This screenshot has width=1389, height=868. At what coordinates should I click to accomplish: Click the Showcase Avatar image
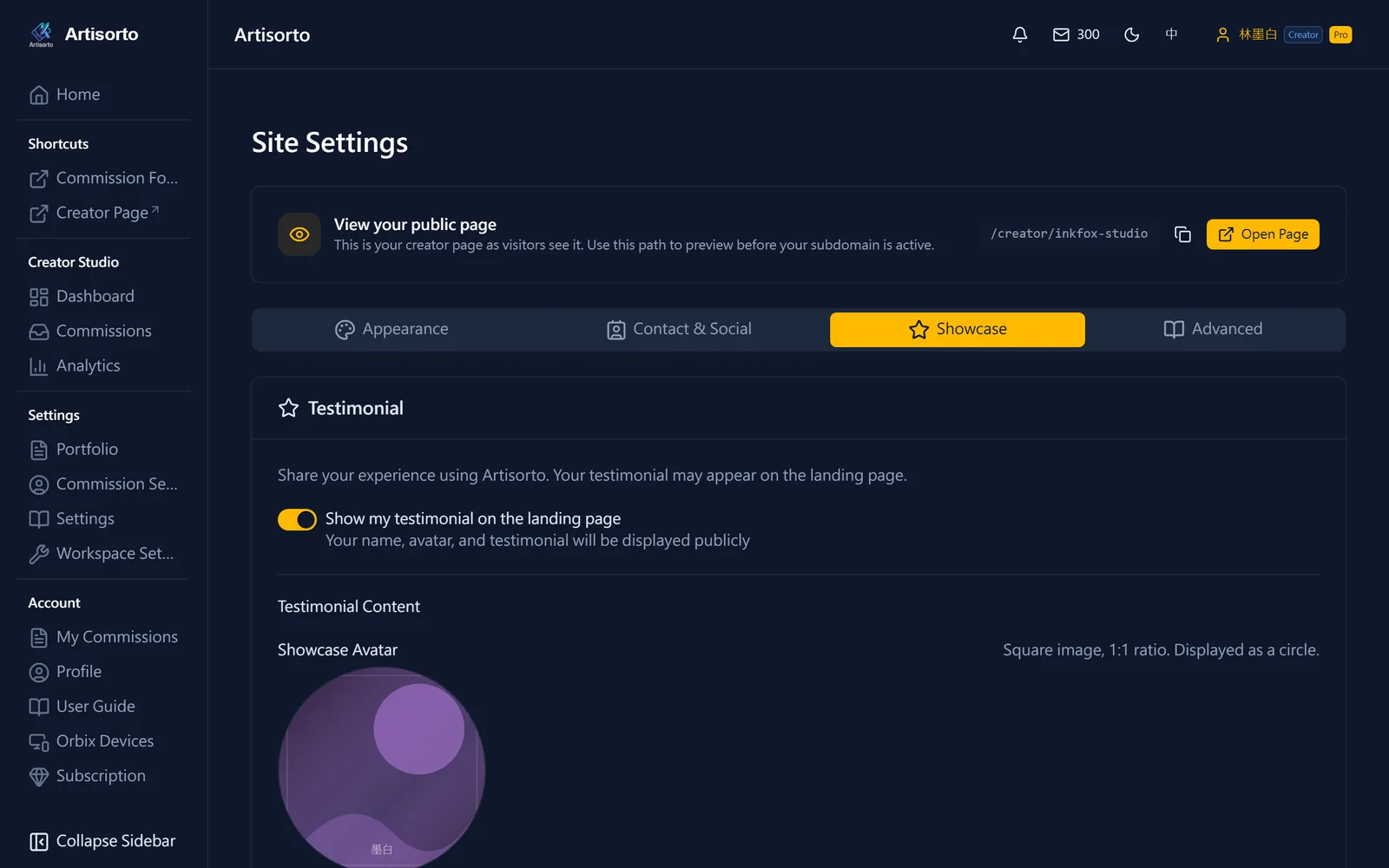tap(382, 768)
